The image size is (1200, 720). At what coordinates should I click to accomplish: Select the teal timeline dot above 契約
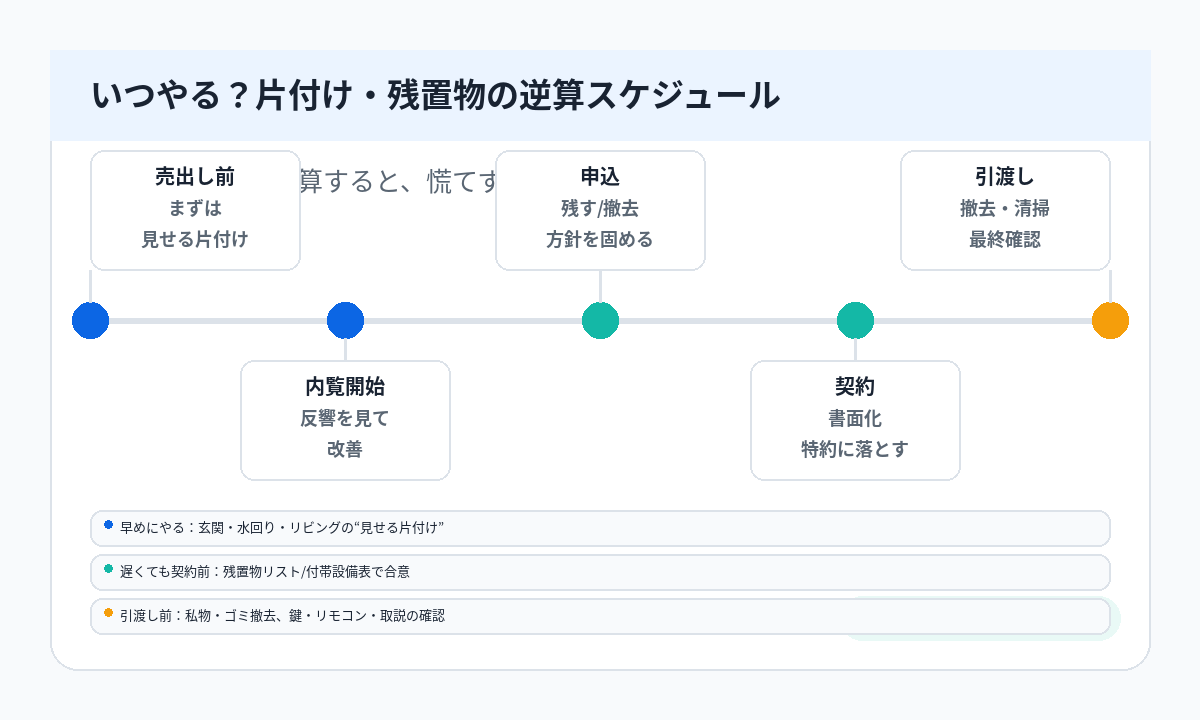point(855,321)
